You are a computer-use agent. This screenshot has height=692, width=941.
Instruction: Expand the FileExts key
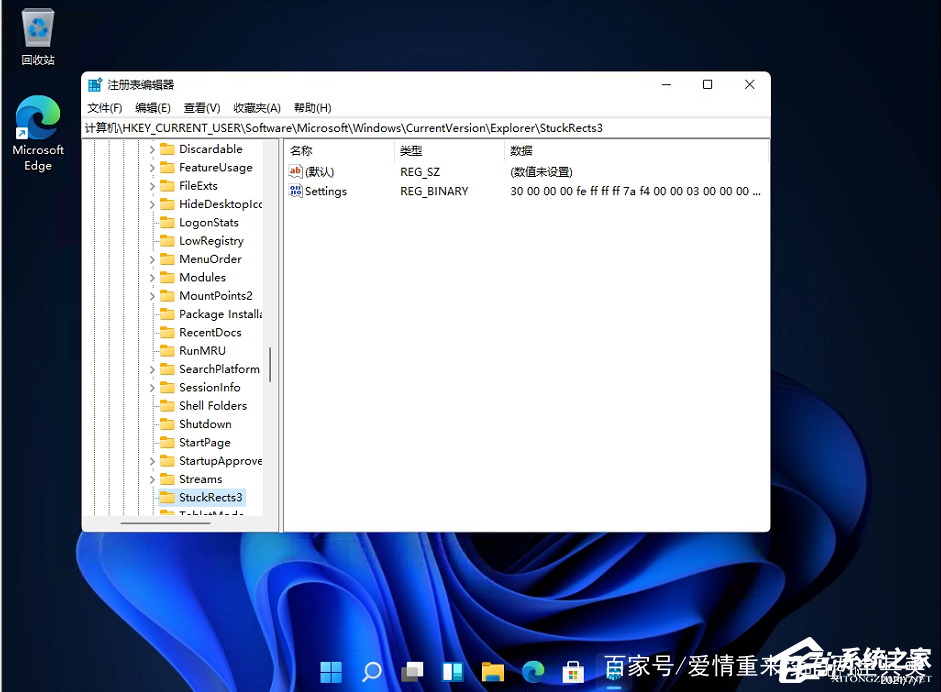pyautogui.click(x=152, y=186)
